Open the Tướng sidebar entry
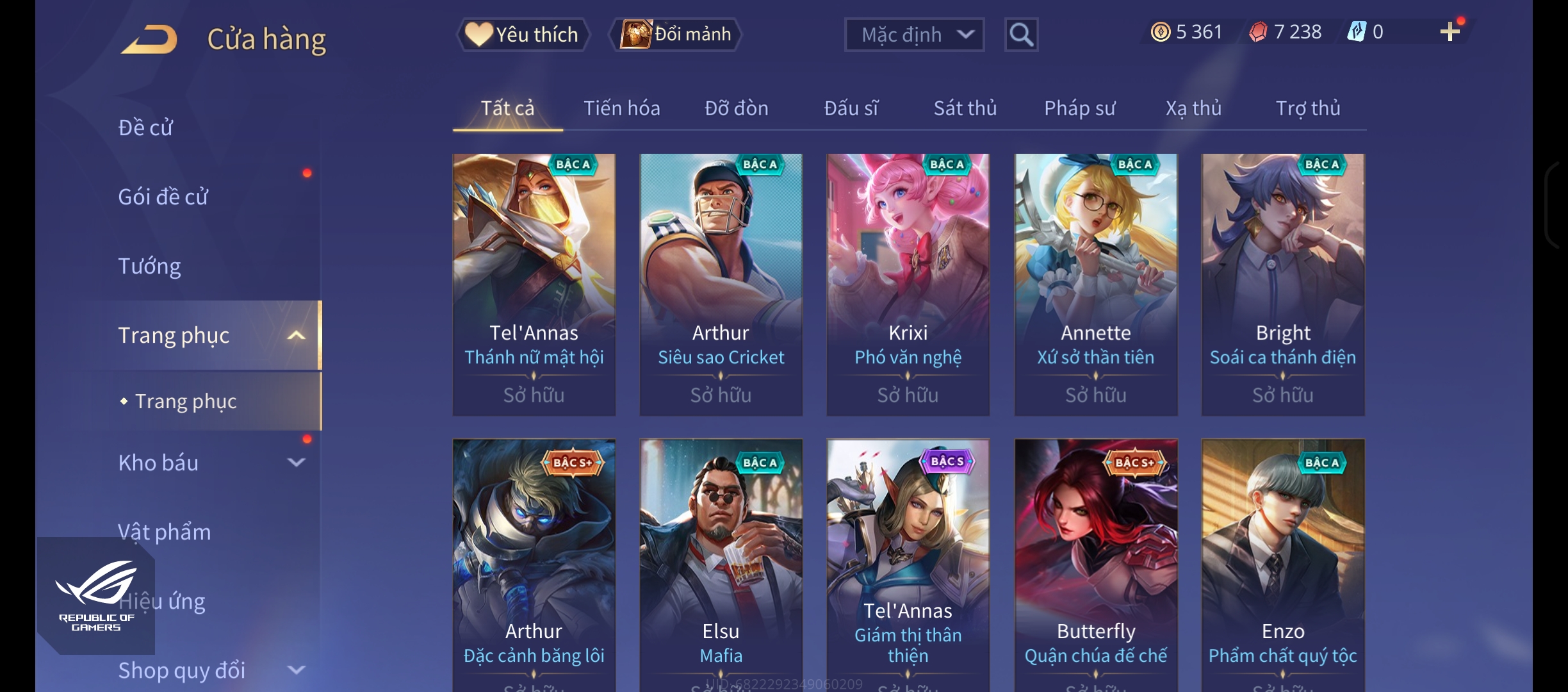1568x692 pixels. pos(149,265)
